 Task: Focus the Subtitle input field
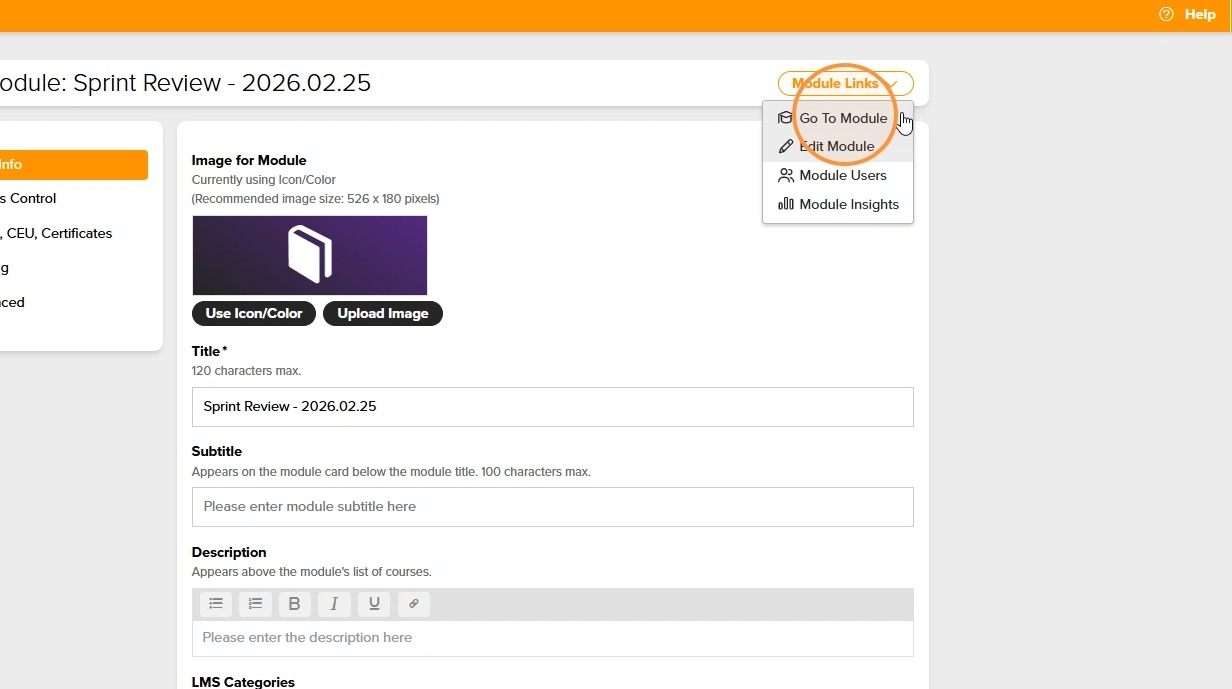click(553, 507)
